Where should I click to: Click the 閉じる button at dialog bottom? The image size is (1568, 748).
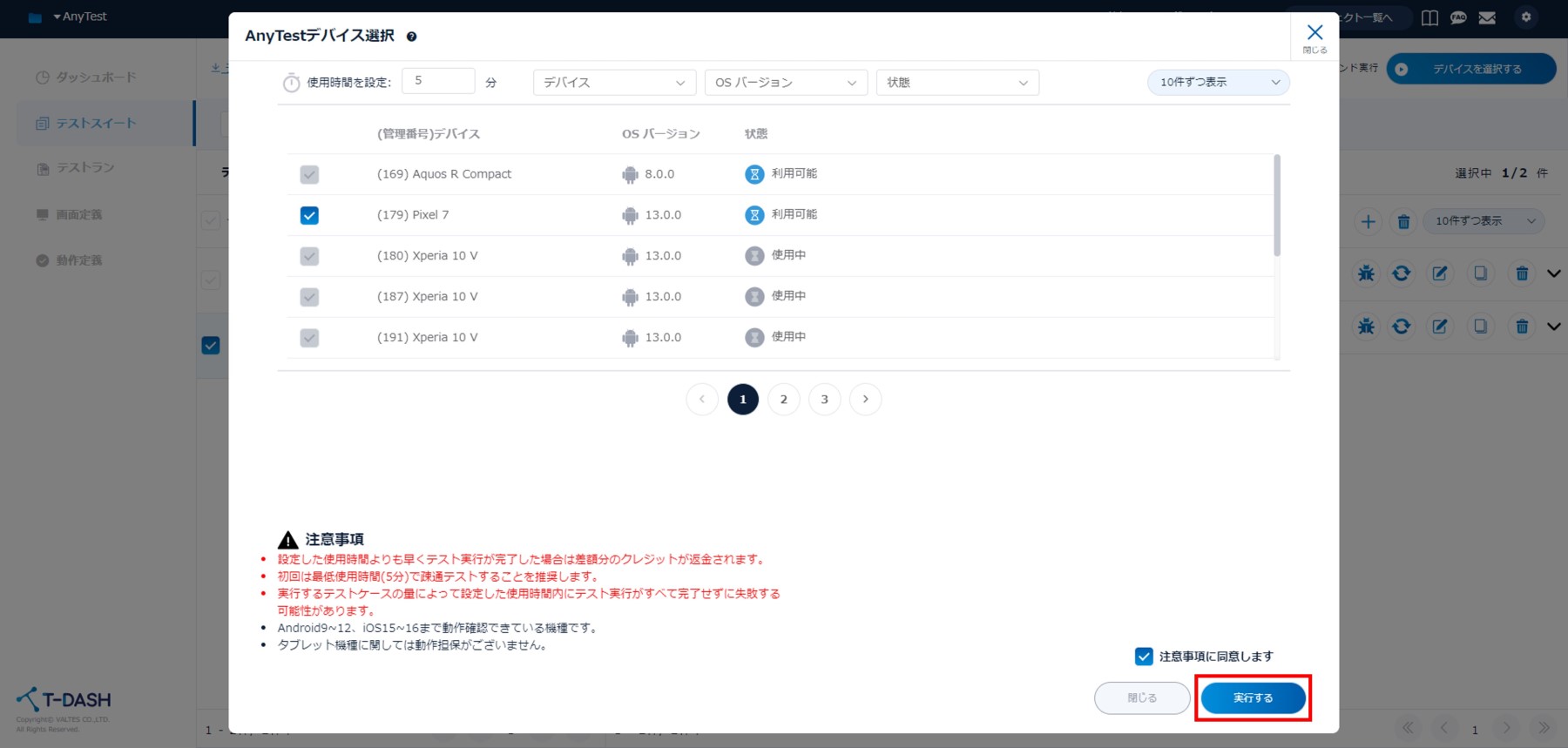point(1141,698)
